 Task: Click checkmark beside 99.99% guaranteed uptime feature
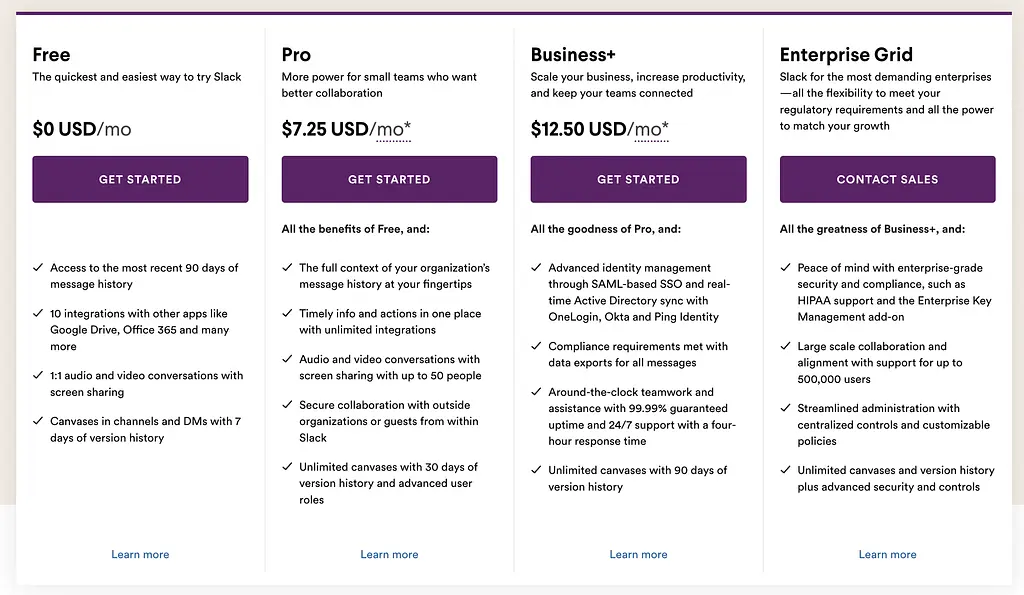[x=536, y=391]
